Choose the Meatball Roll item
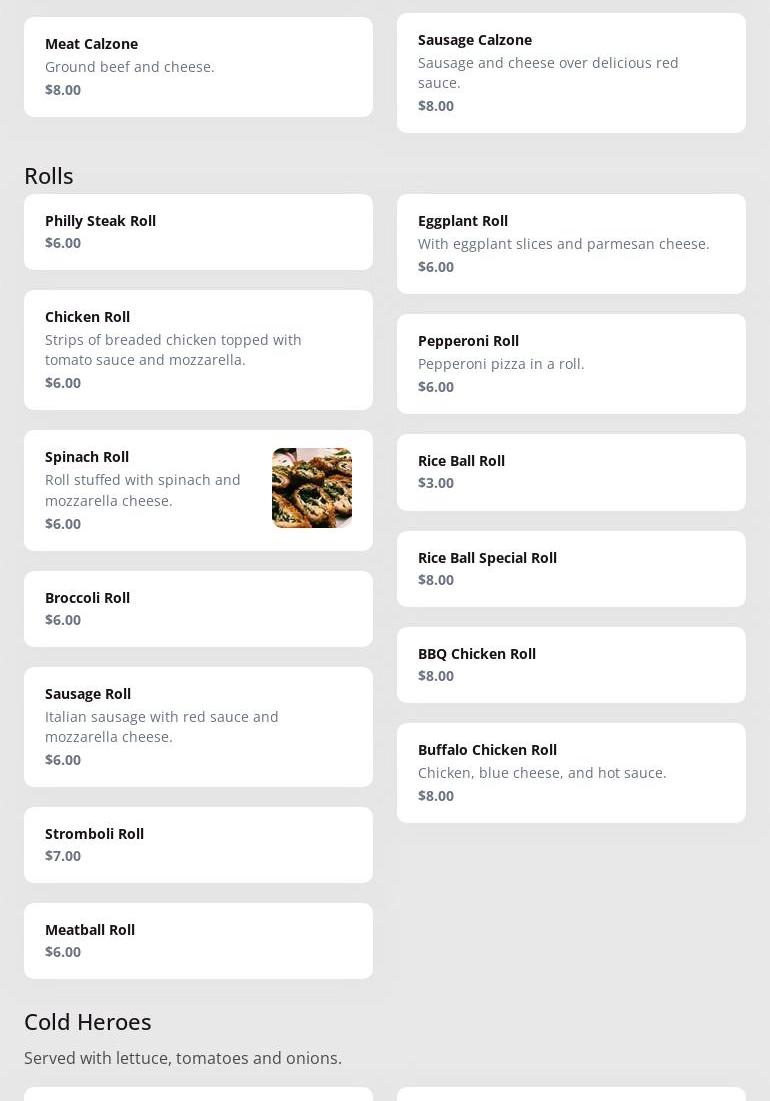This screenshot has height=1101, width=770. click(198, 941)
